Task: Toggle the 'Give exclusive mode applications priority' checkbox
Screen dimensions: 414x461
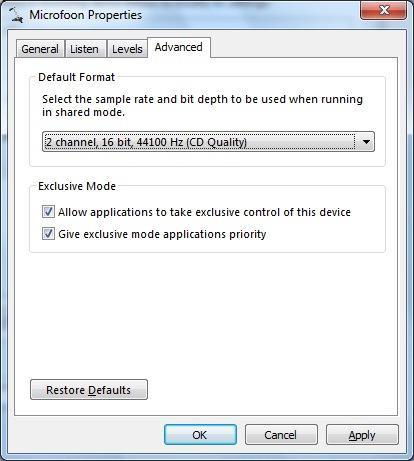Action: point(48,234)
